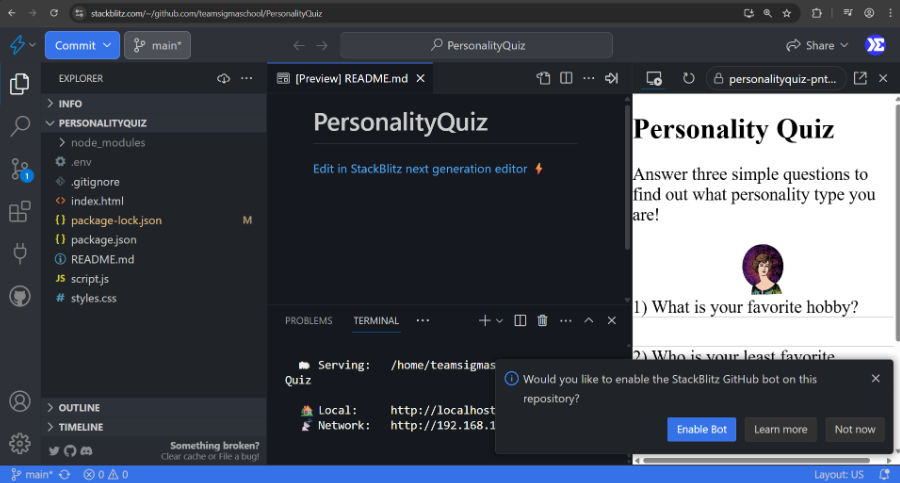Expand the TIMELINE section
900x483 pixels.
click(x=154, y=427)
